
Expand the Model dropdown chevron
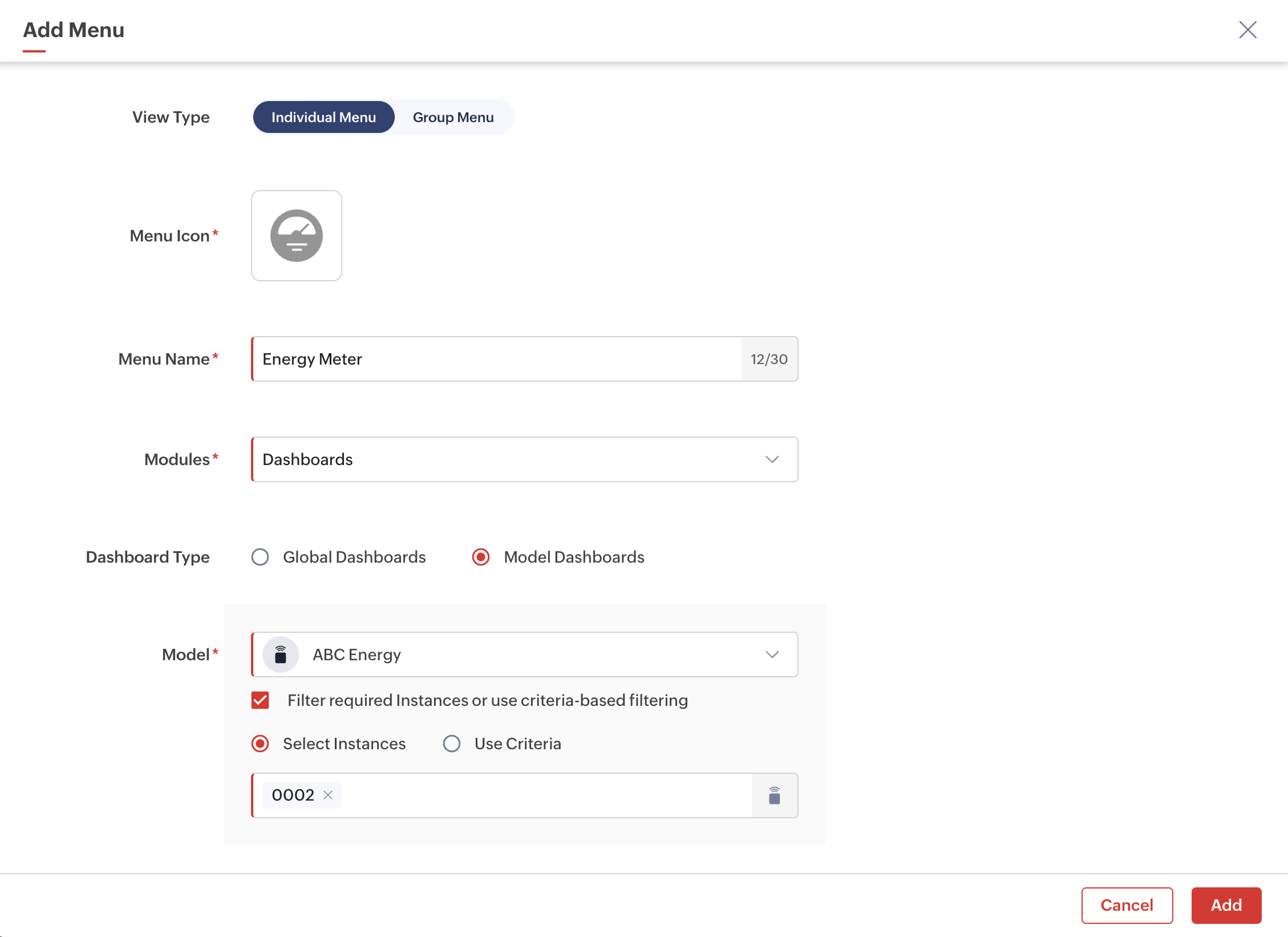pyautogui.click(x=772, y=655)
